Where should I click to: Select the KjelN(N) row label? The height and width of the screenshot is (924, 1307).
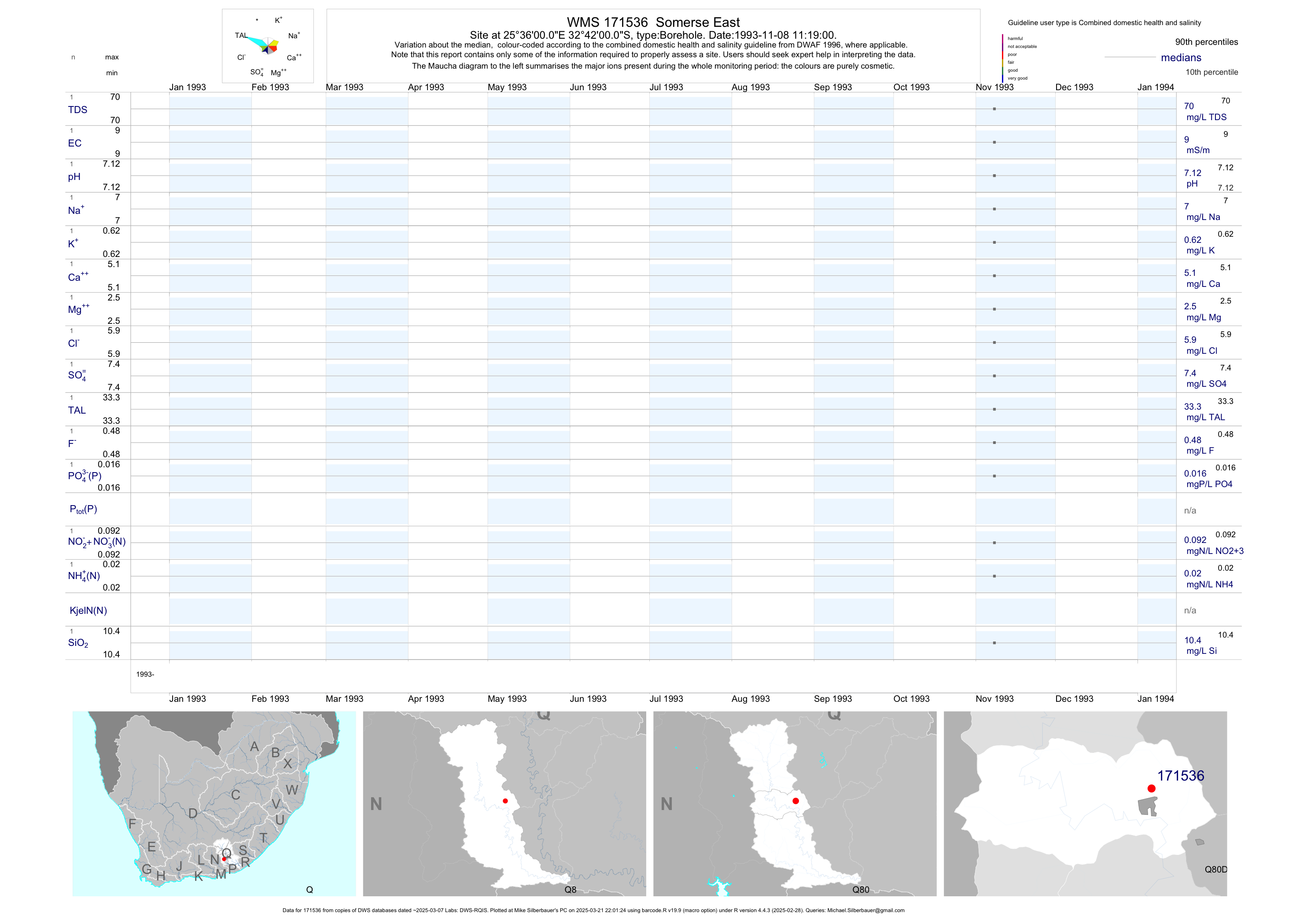click(88, 611)
